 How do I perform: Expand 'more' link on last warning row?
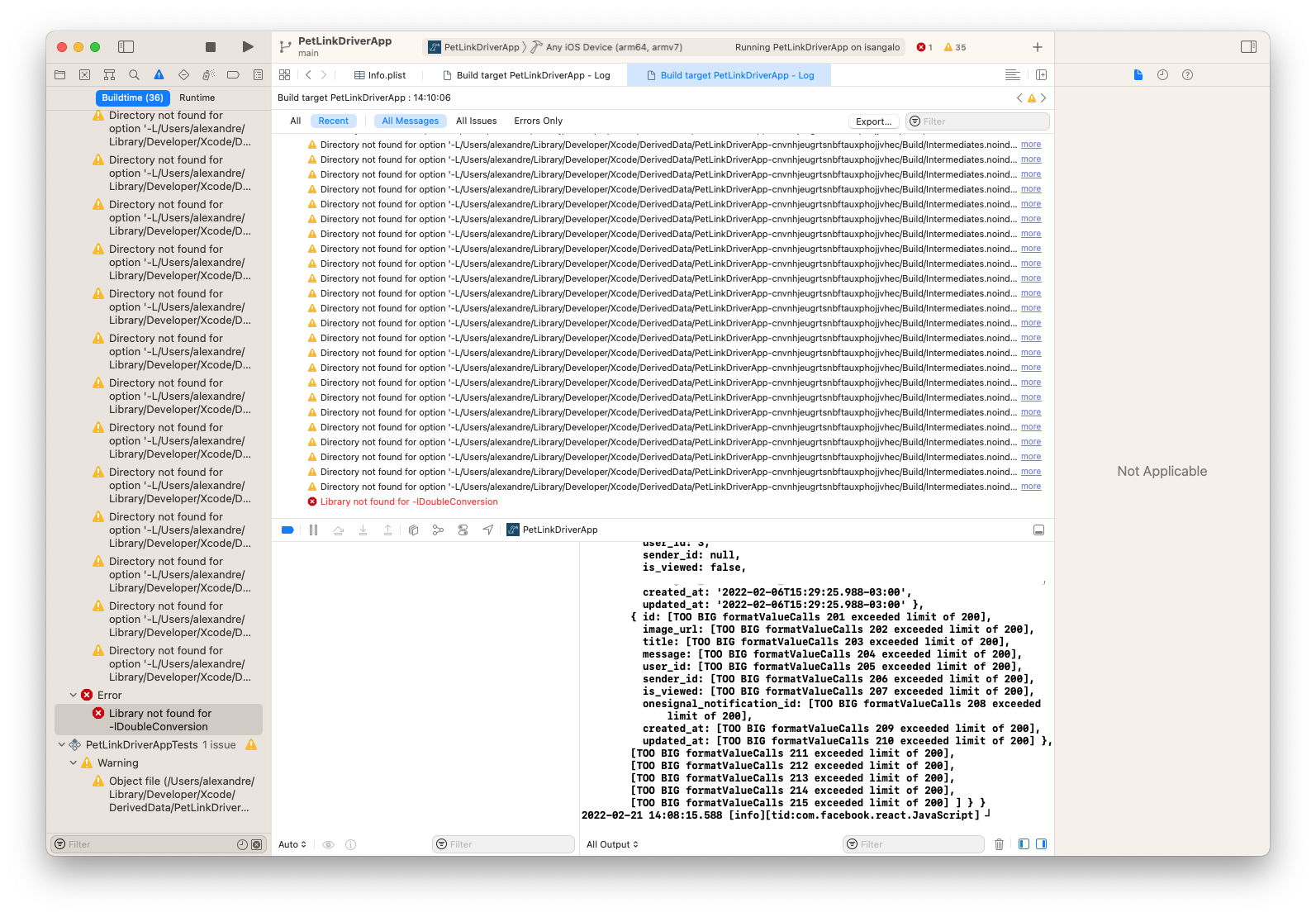[1031, 487]
